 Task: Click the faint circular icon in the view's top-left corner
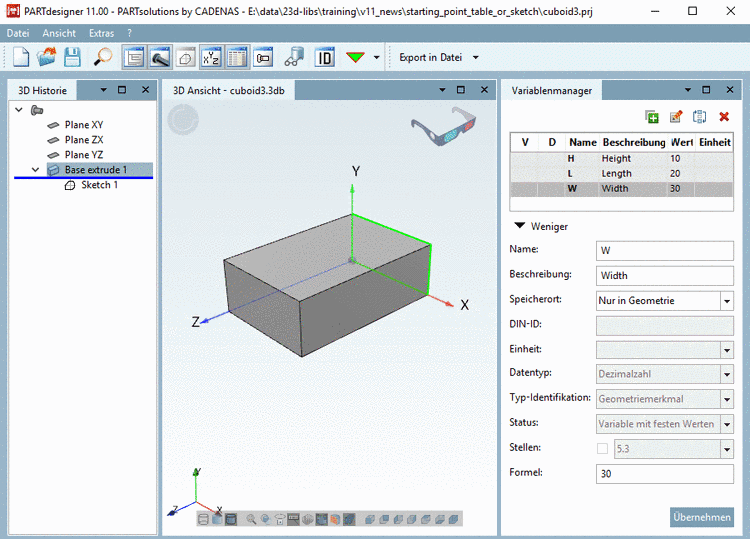(x=183, y=120)
